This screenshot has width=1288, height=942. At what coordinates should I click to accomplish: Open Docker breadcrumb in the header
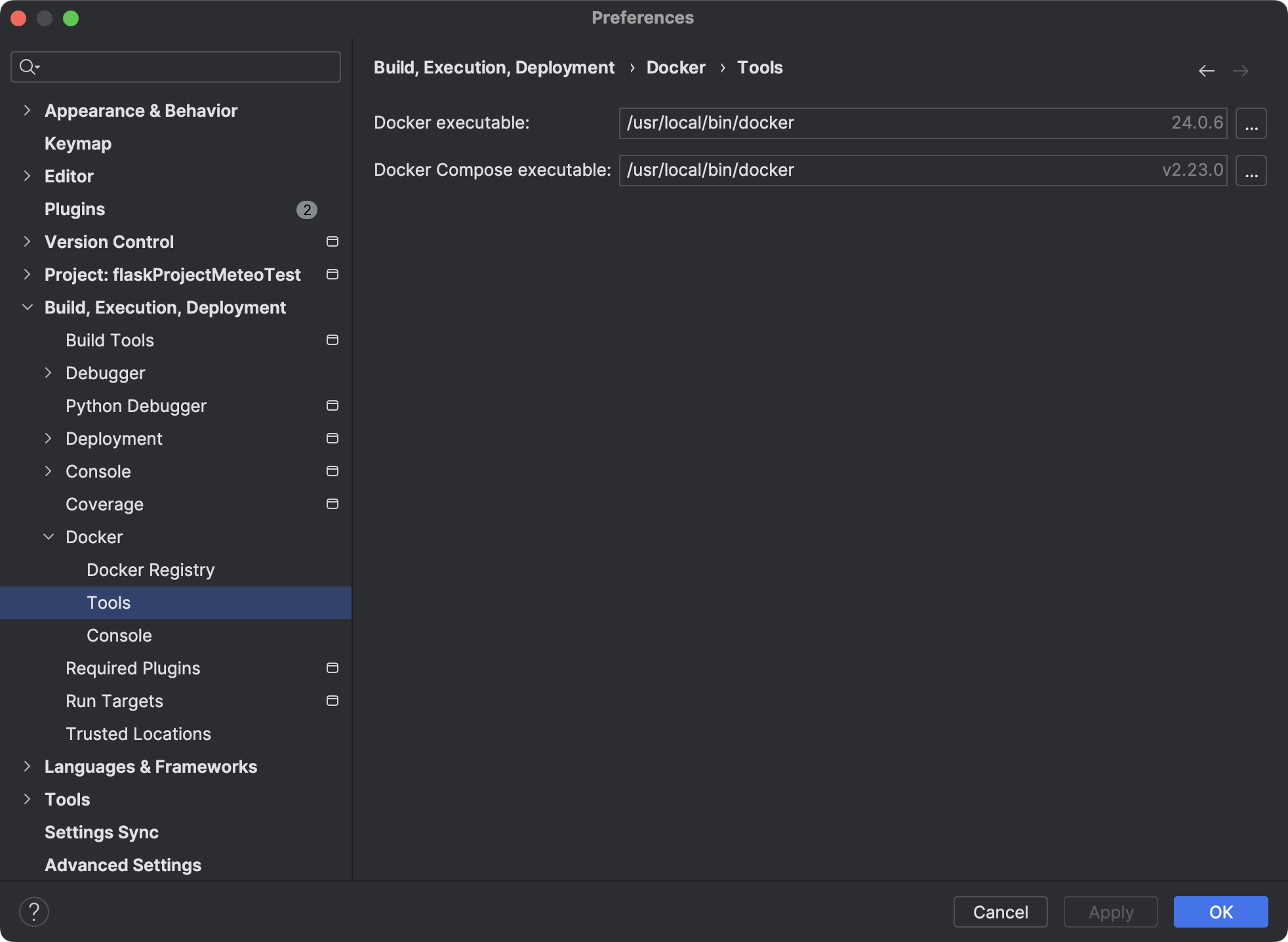(x=675, y=67)
